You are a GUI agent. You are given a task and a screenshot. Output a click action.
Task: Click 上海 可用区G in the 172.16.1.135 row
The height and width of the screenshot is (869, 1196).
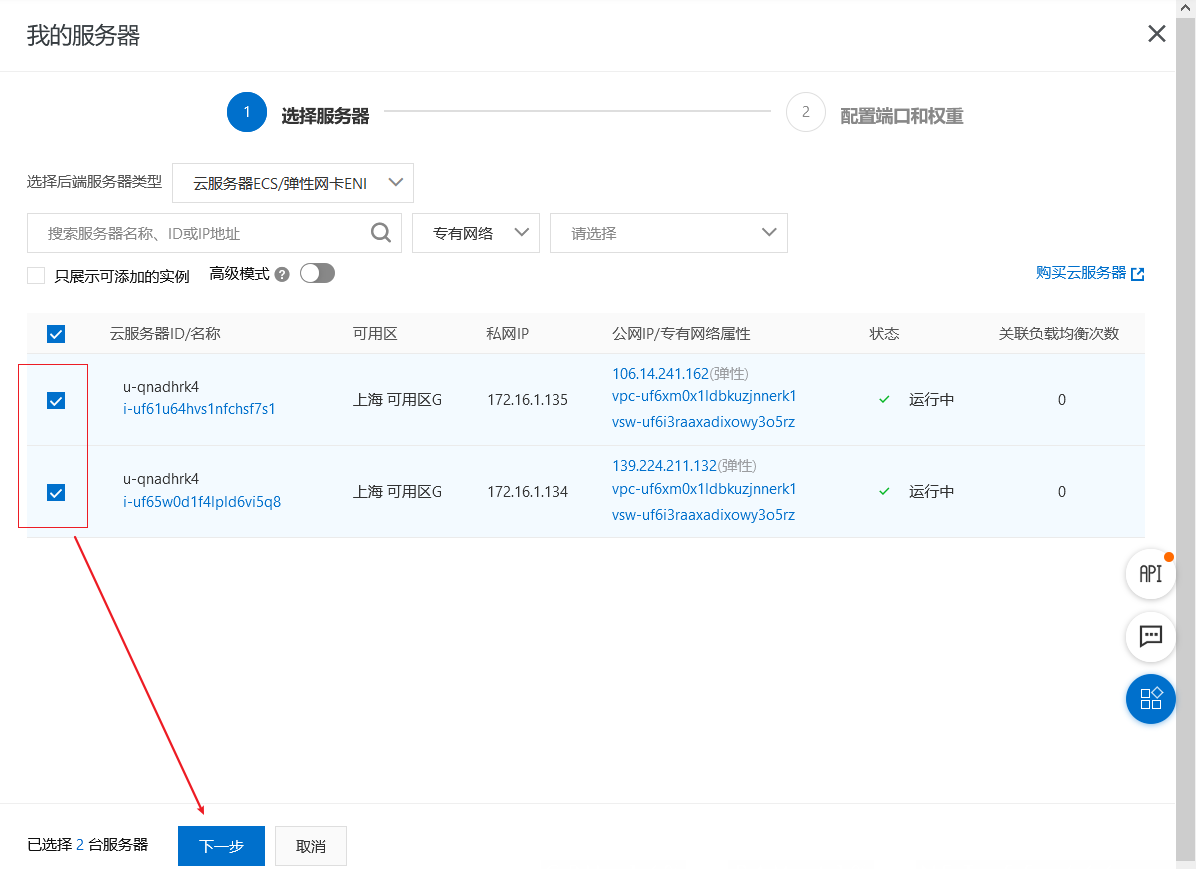click(x=397, y=400)
